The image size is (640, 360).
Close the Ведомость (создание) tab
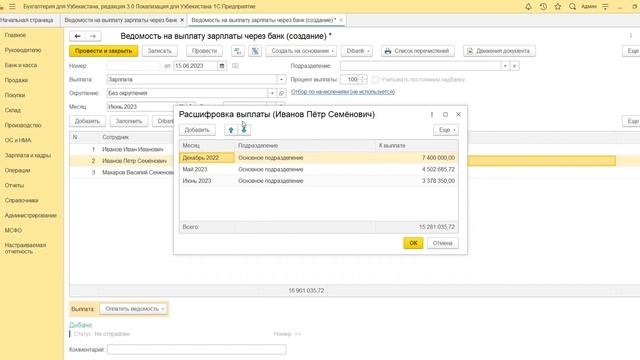coord(341,20)
